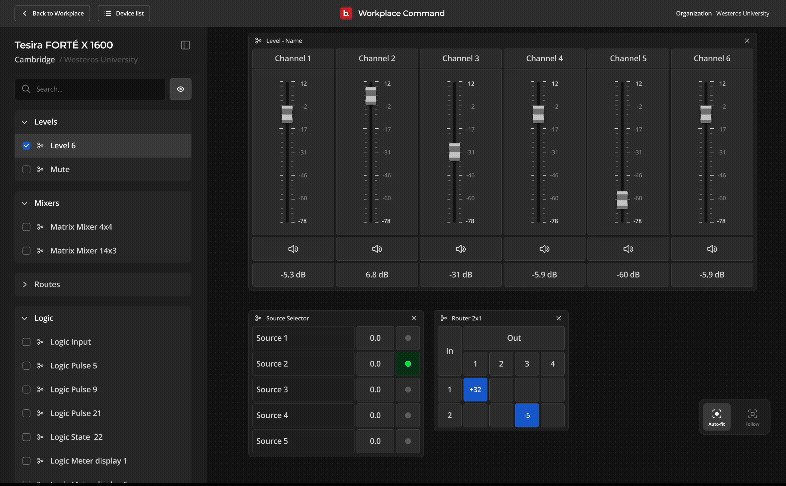Close the Source Selector panel
786x486 pixels.
click(414, 318)
